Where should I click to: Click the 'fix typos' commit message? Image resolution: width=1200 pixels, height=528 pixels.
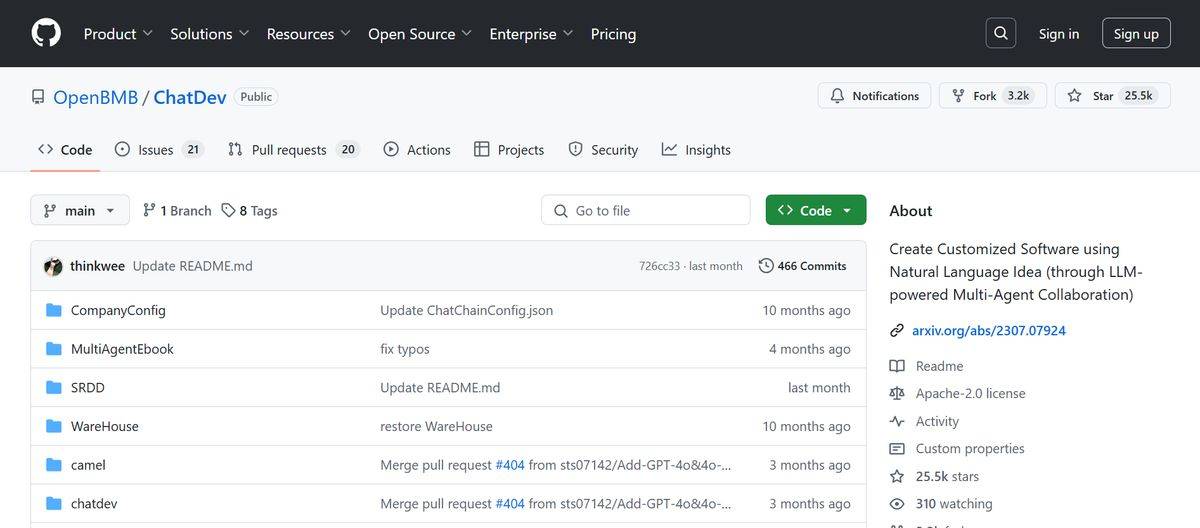pos(405,349)
